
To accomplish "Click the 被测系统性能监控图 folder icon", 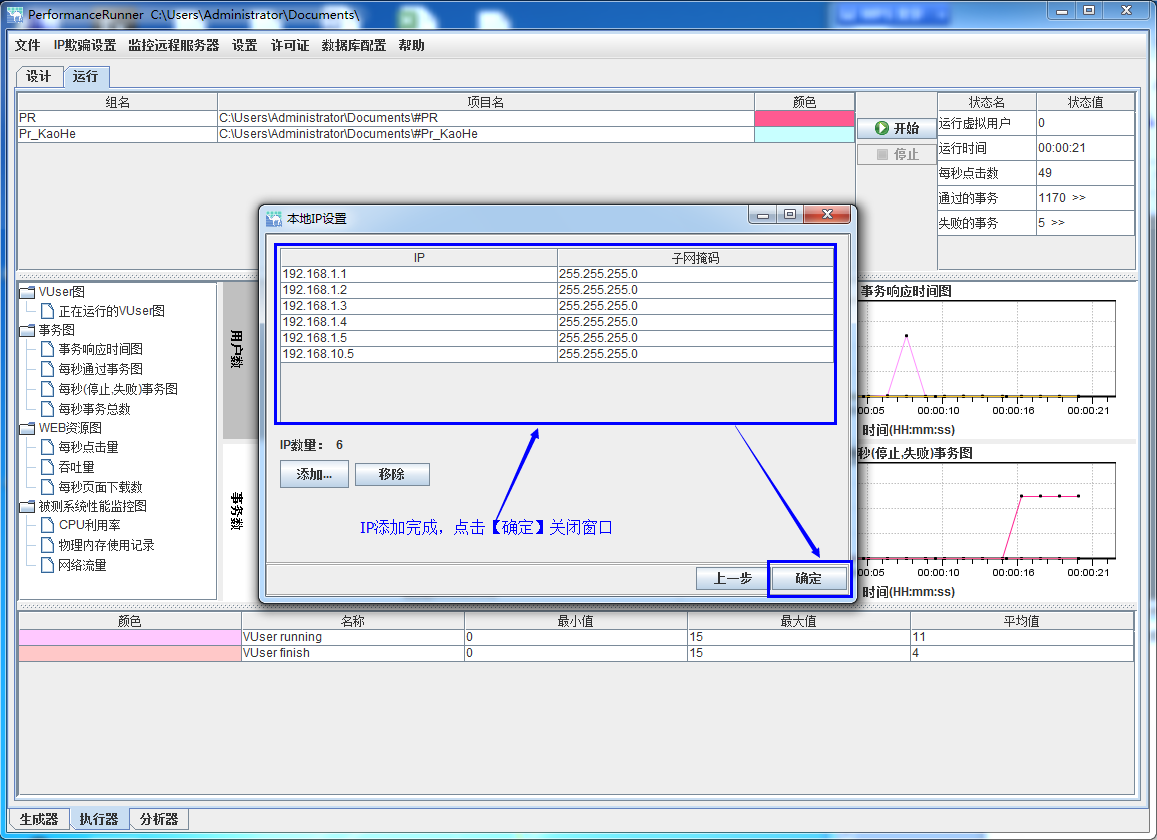I will [27, 506].
